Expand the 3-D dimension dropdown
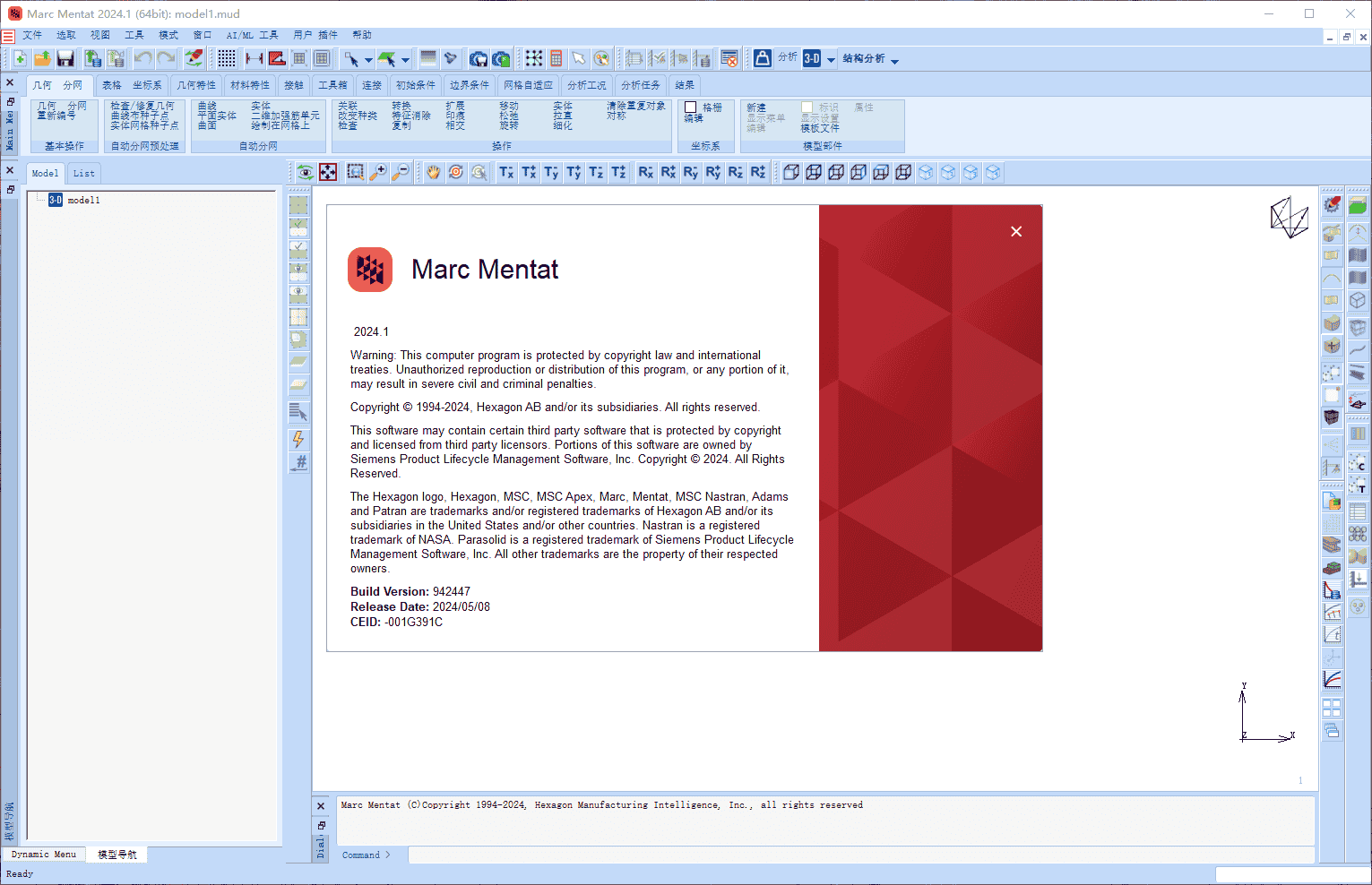Viewport: 1372px width, 885px height. [x=831, y=60]
